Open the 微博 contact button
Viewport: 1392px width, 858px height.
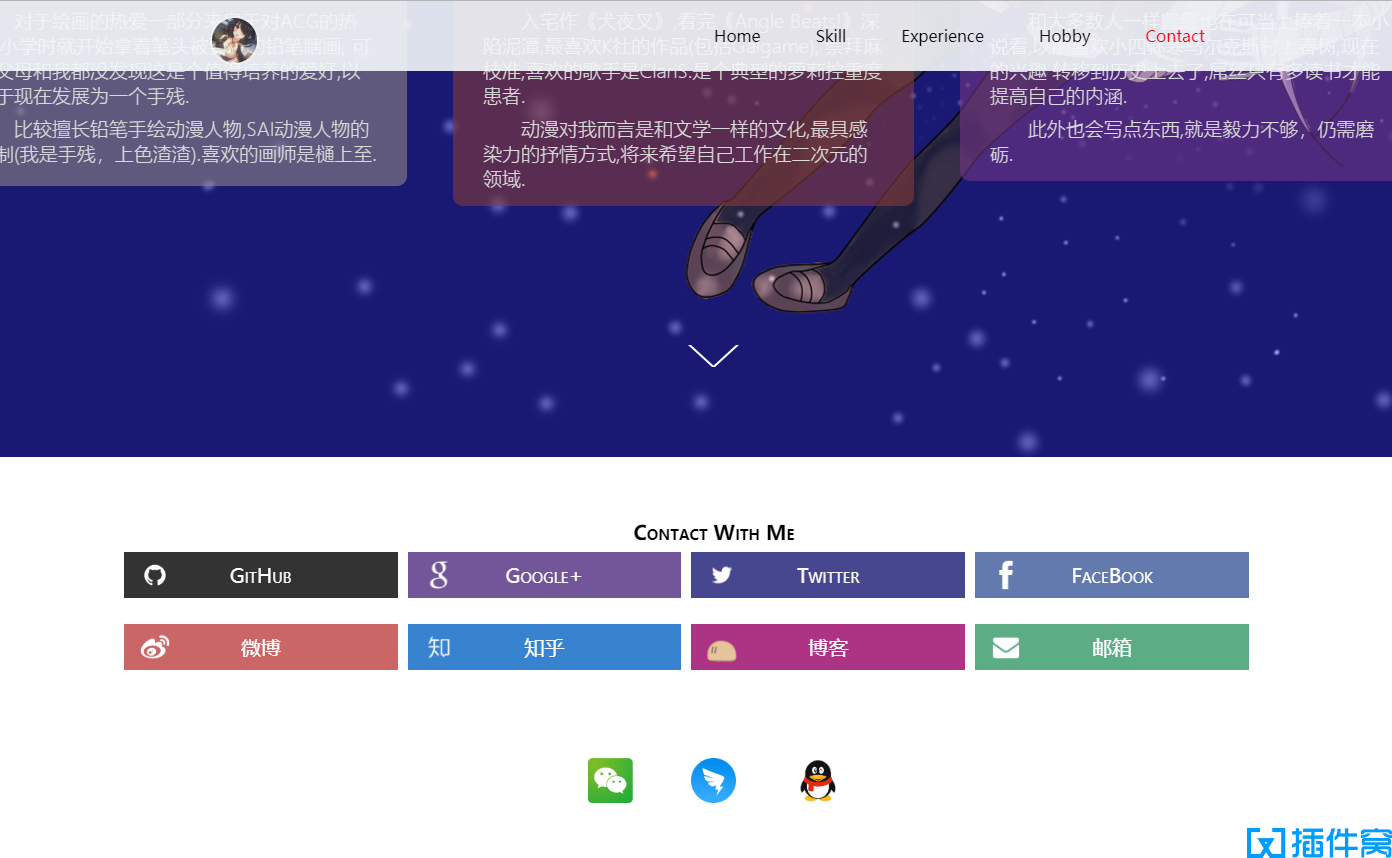[x=261, y=647]
